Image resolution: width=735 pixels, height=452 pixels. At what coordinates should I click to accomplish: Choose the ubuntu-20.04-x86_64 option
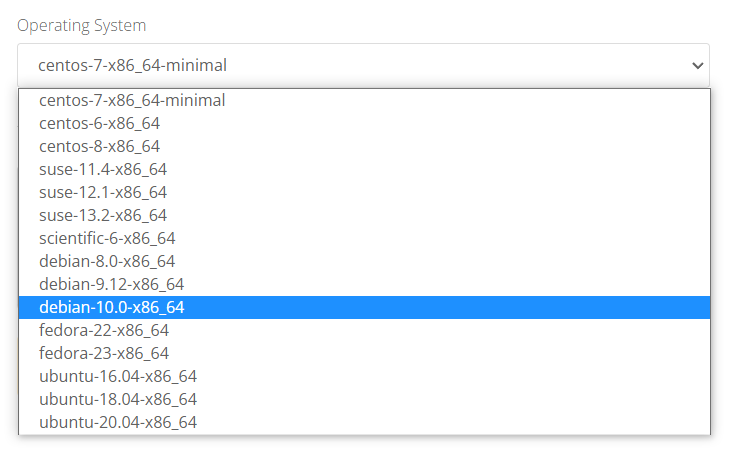click(x=118, y=422)
